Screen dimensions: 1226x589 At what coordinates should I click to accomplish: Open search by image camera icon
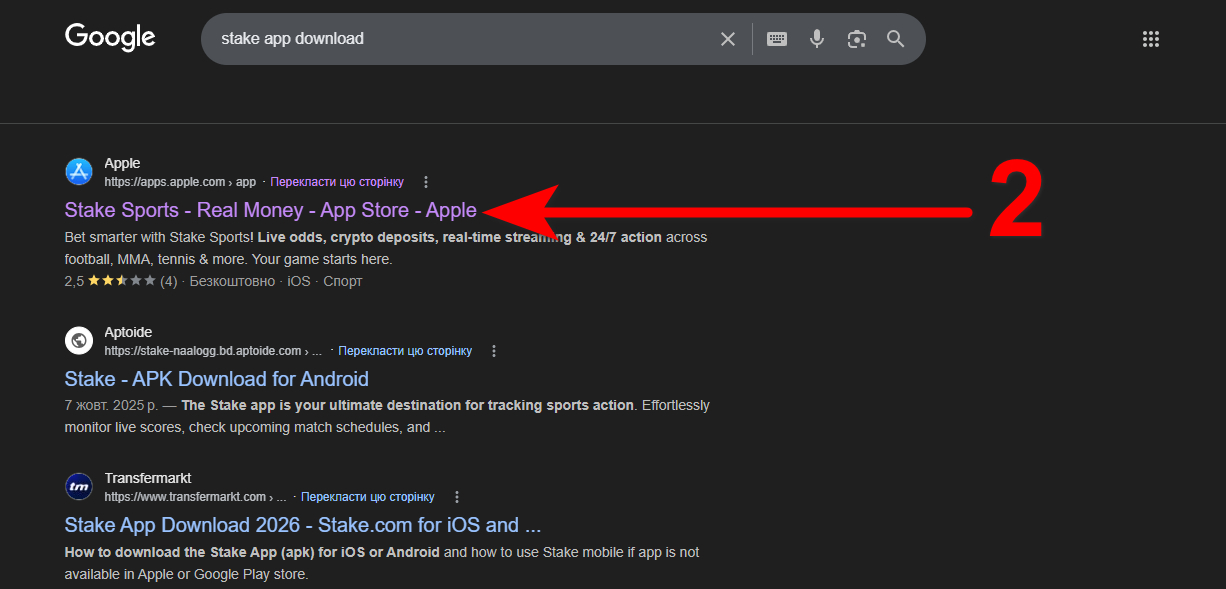pyautogui.click(x=856, y=39)
